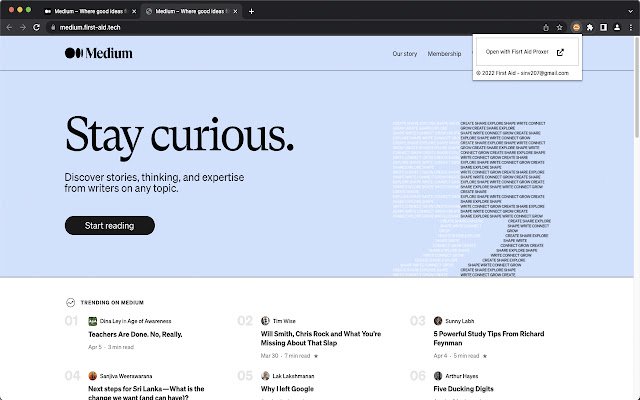Image resolution: width=640 pixels, height=400 pixels.
Task: Toggle the browser side panel icon
Action: (x=603, y=27)
